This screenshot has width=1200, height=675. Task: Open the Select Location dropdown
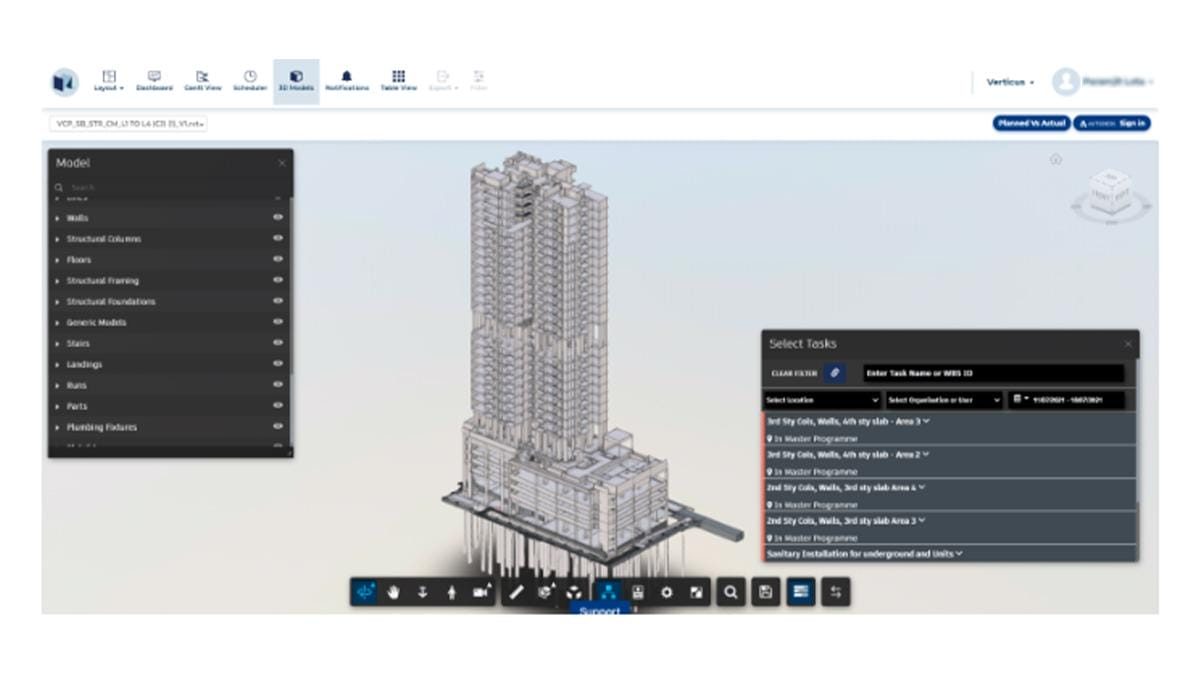[821, 400]
